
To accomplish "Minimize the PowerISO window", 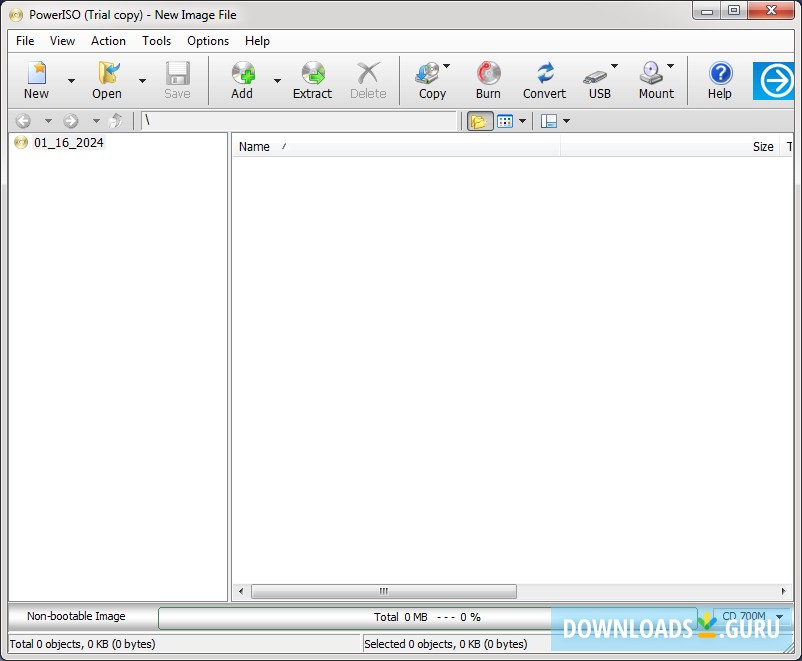I will tap(707, 11).
